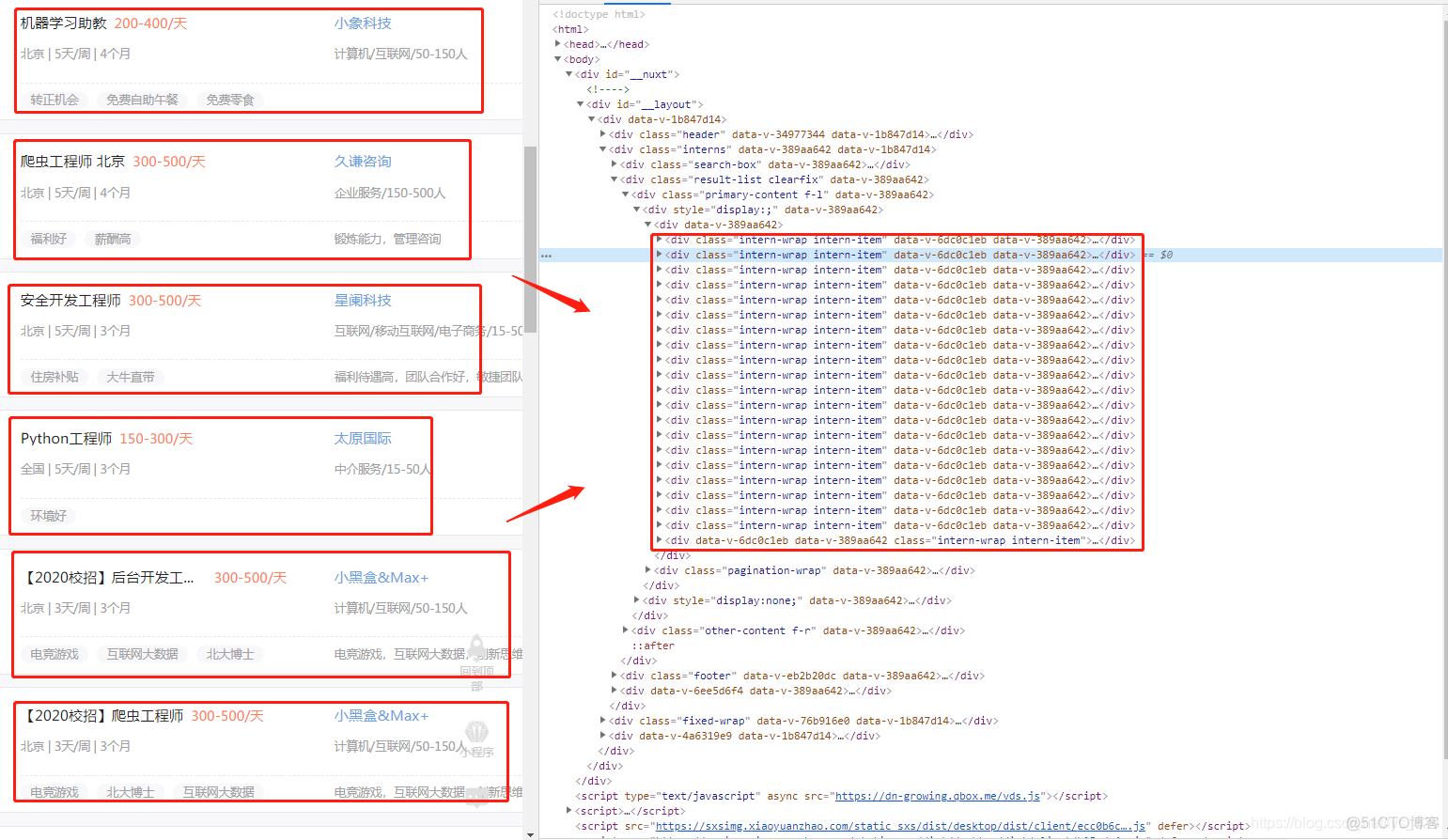Screen dimensions: 1448x840
Task: Click the job list page scrollbar thumb
Action: [530, 240]
